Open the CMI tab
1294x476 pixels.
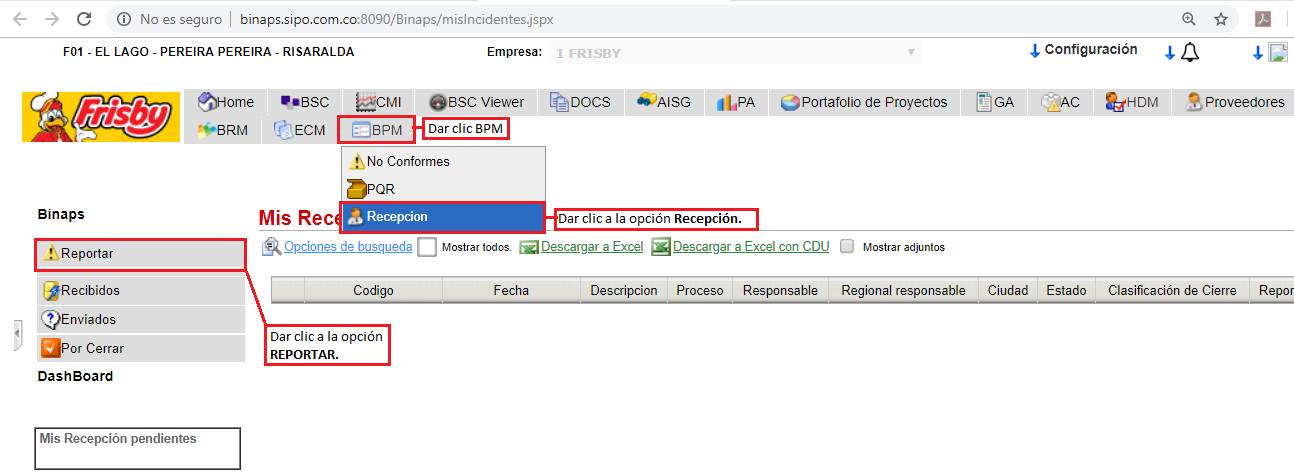click(379, 102)
